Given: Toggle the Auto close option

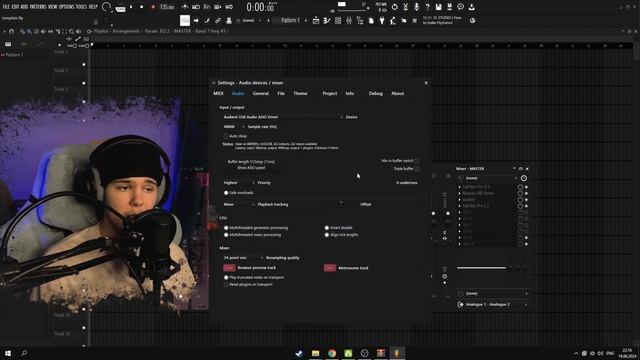Looking at the screenshot, I should click(x=226, y=136).
